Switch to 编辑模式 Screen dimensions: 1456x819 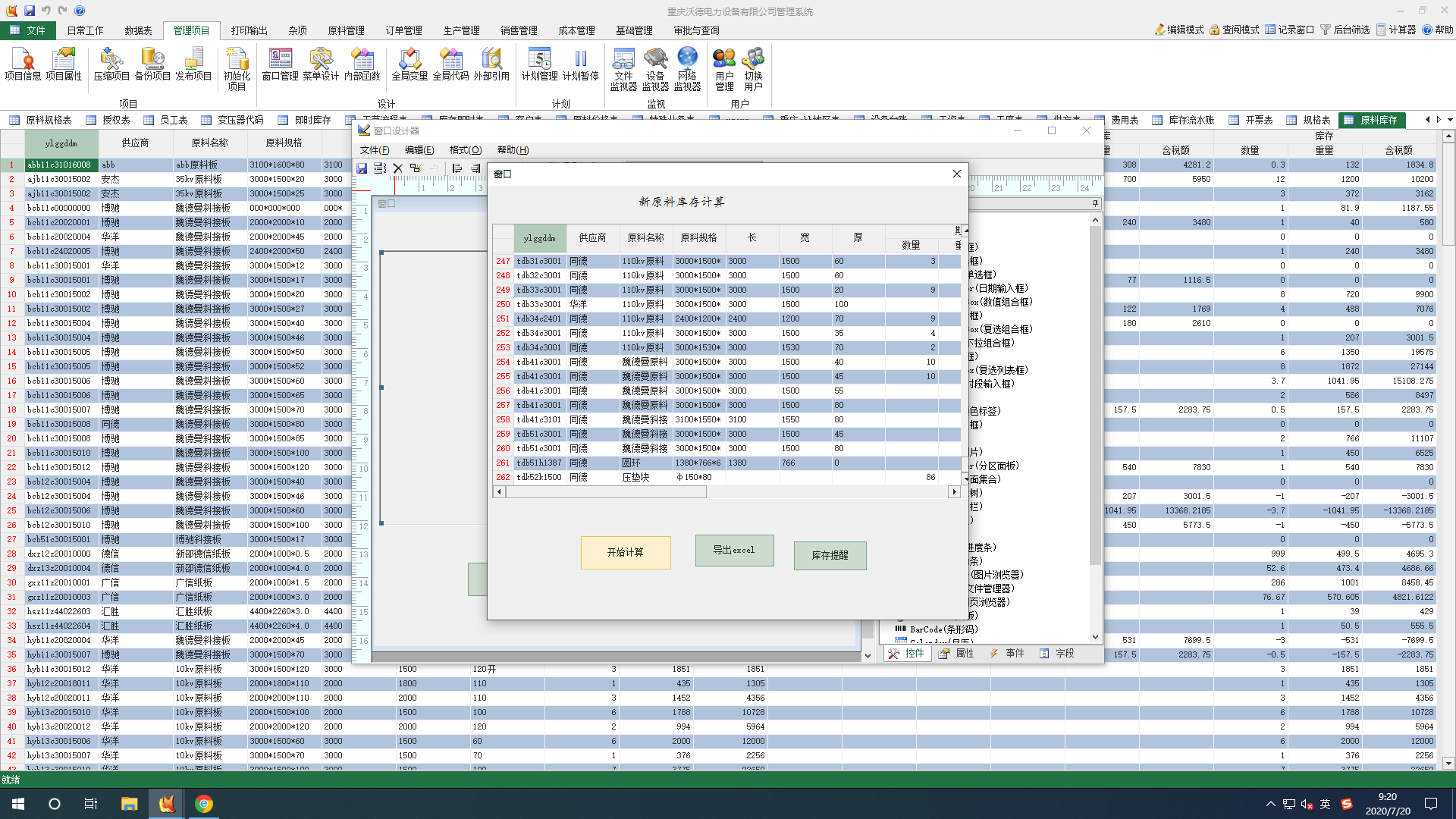[x=1179, y=30]
